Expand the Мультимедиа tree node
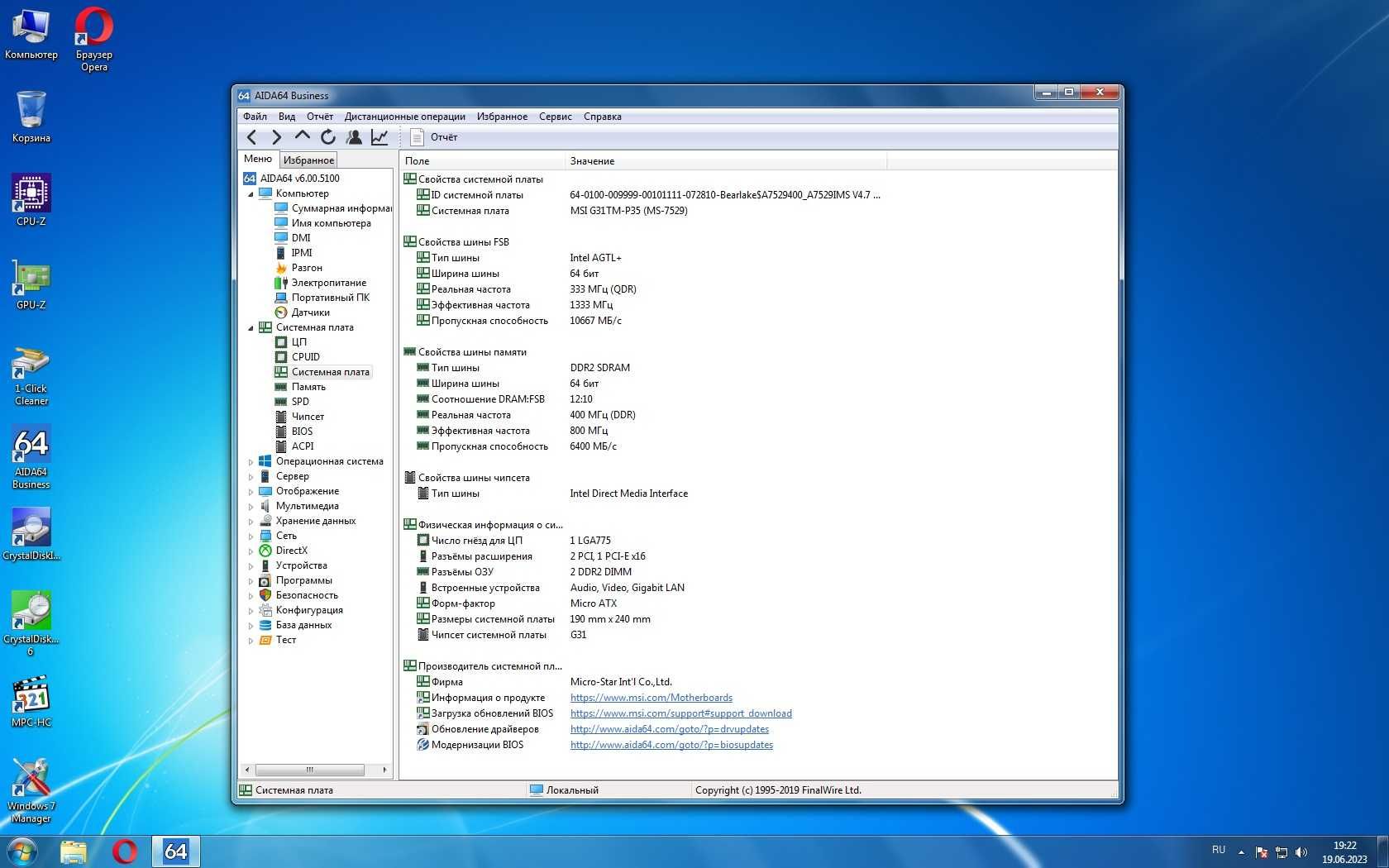Image resolution: width=1389 pixels, height=868 pixels. [x=251, y=507]
